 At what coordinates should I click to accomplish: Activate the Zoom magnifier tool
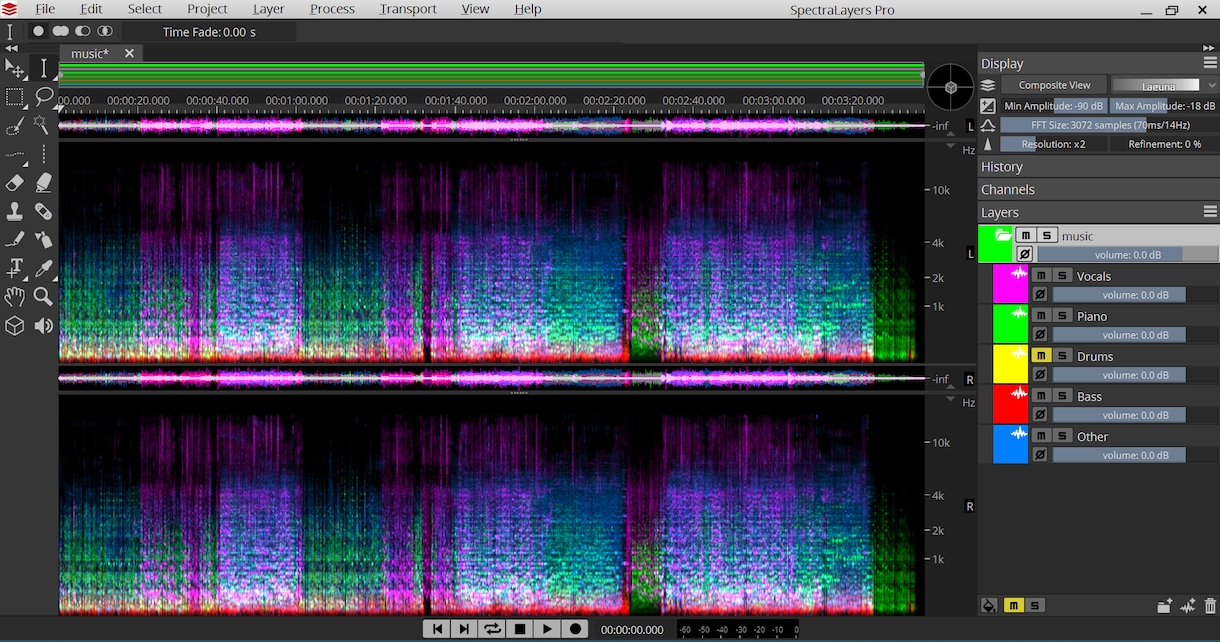43,297
